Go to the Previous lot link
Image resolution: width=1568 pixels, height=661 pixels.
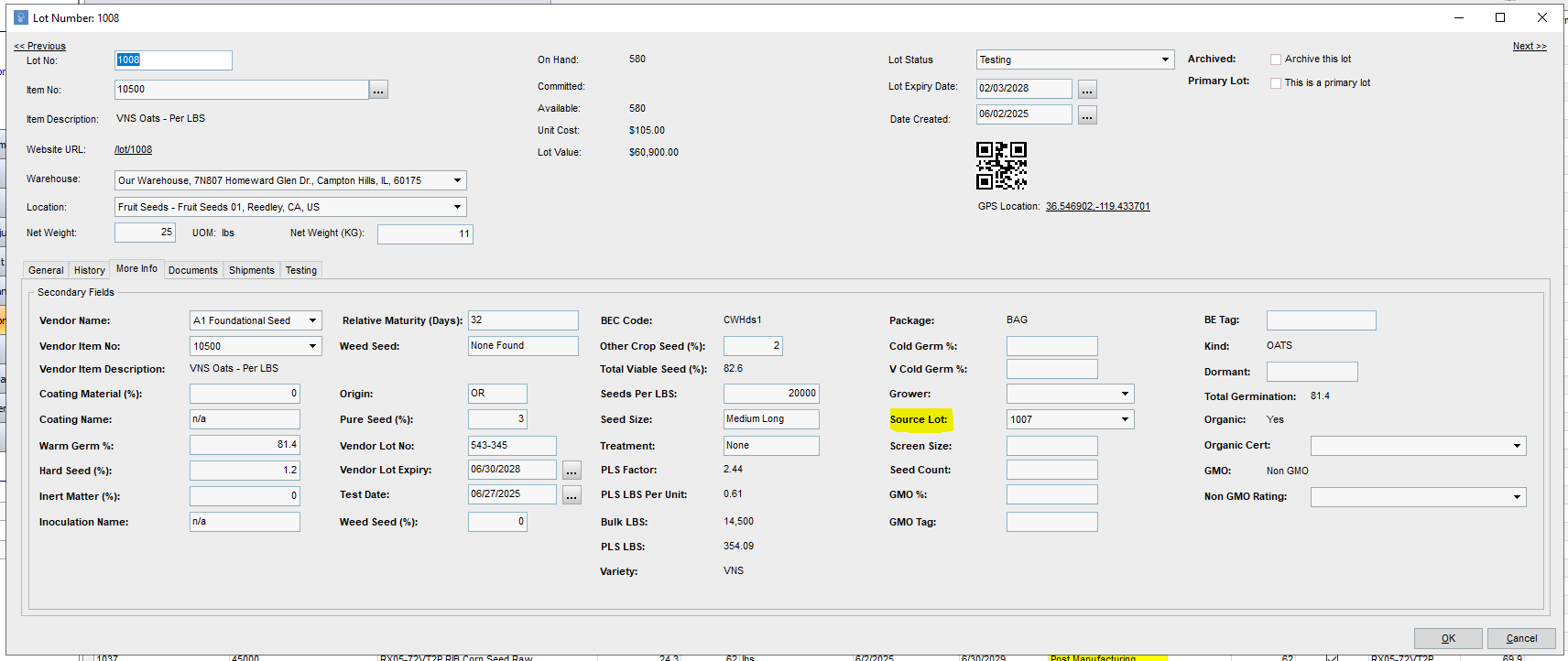39,46
